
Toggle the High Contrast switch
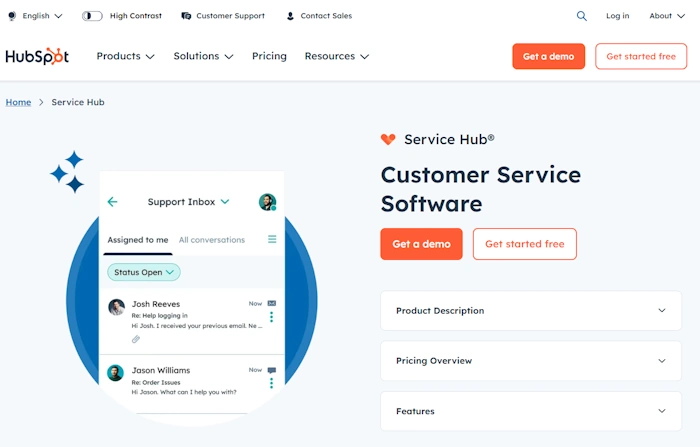pos(92,16)
